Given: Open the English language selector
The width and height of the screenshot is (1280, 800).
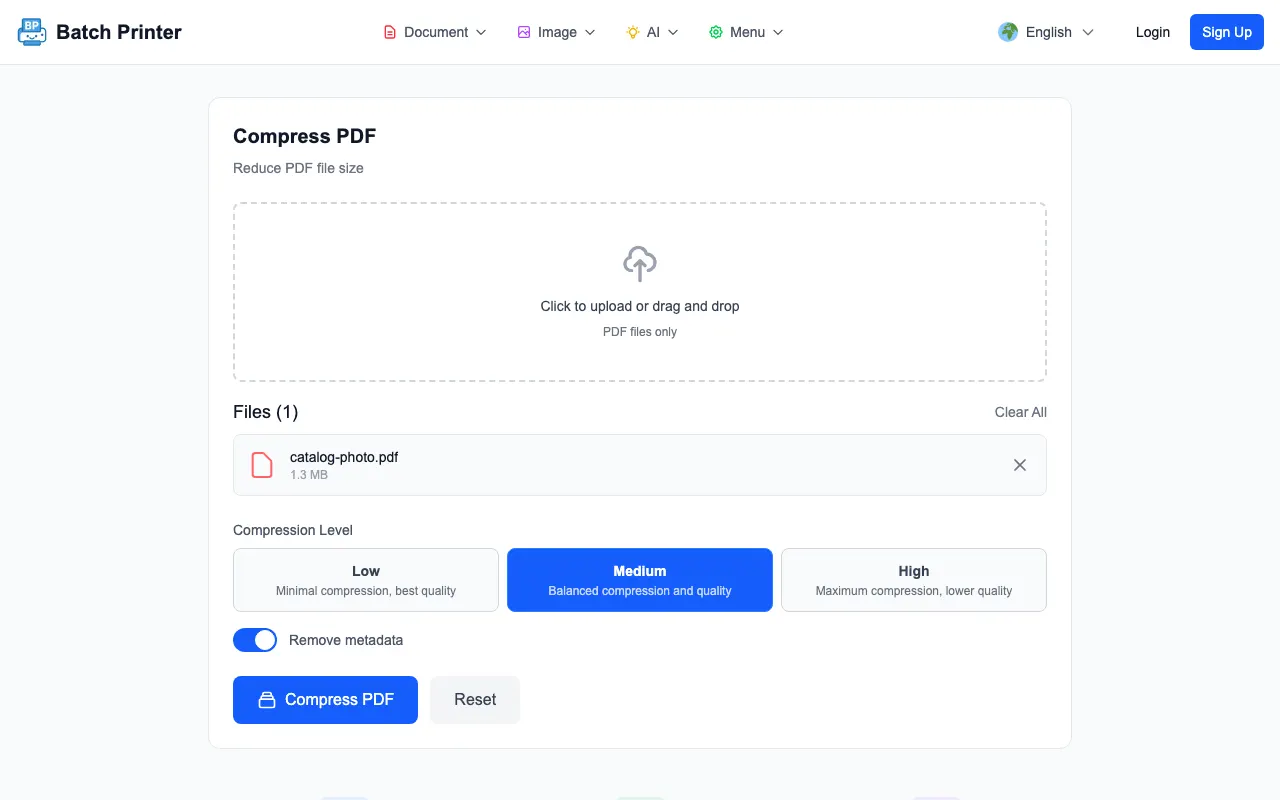Looking at the screenshot, I should tap(1046, 32).
